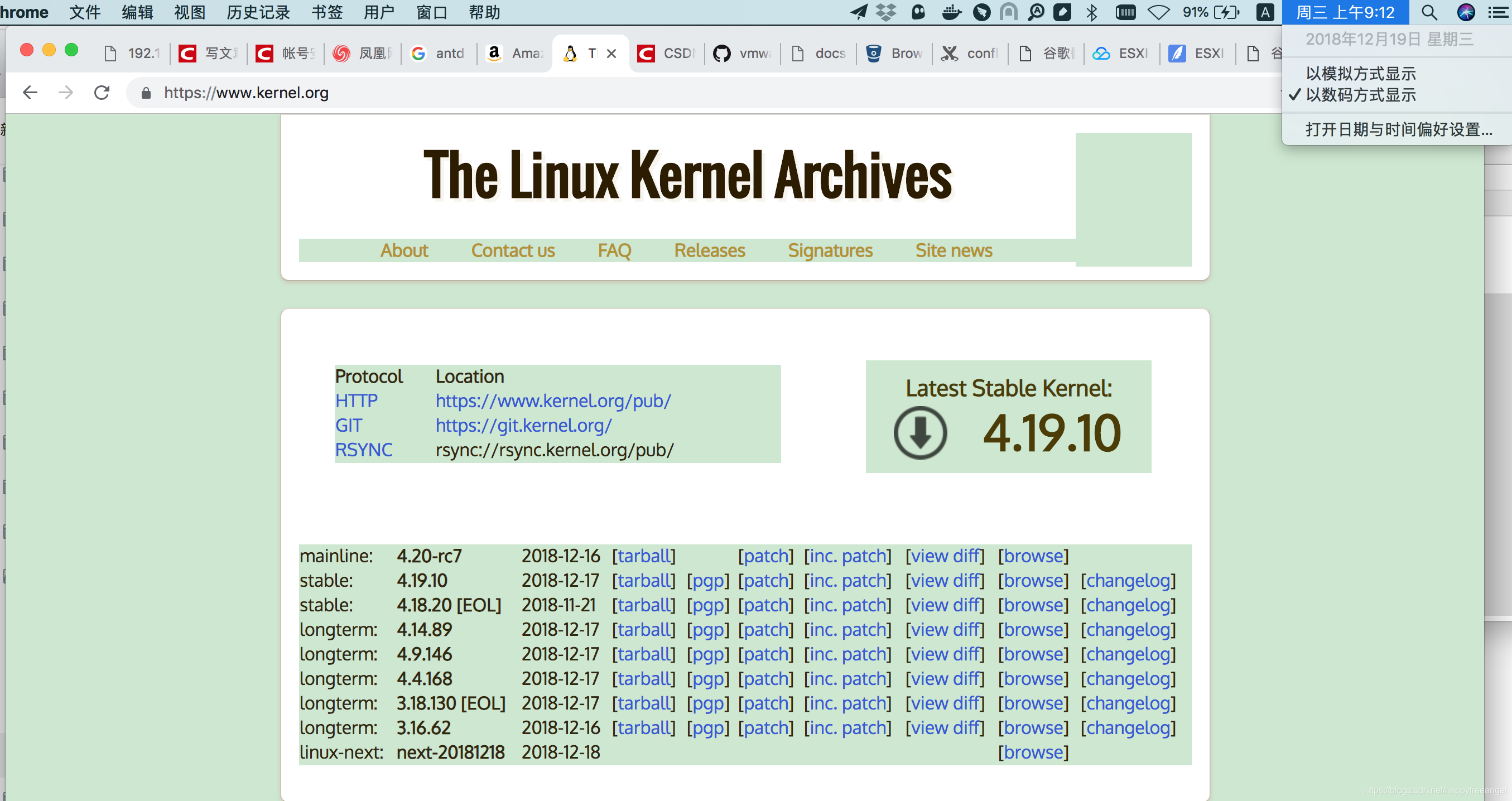Switch to the Google antd tab

click(x=439, y=54)
